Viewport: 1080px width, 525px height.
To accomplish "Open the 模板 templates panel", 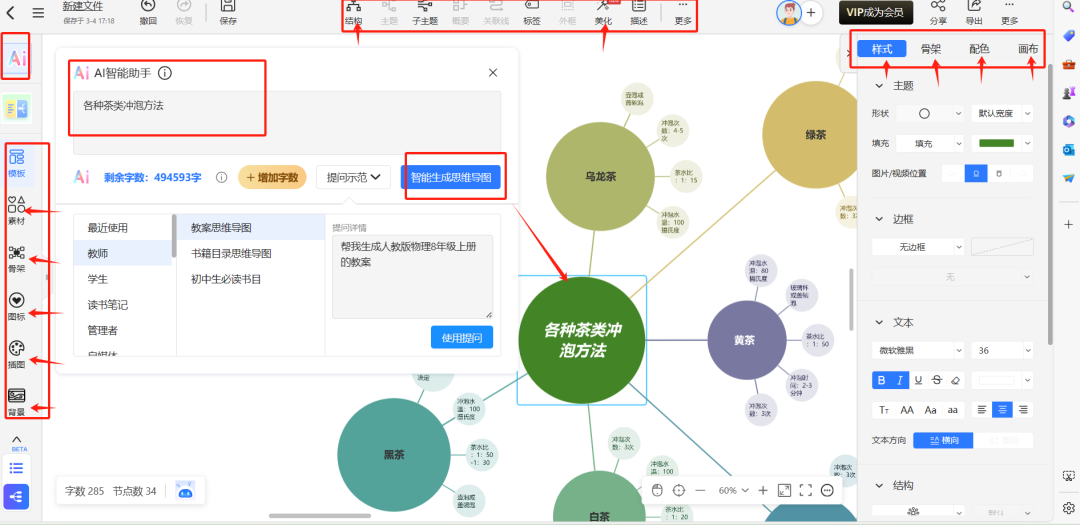I will pyautogui.click(x=17, y=163).
